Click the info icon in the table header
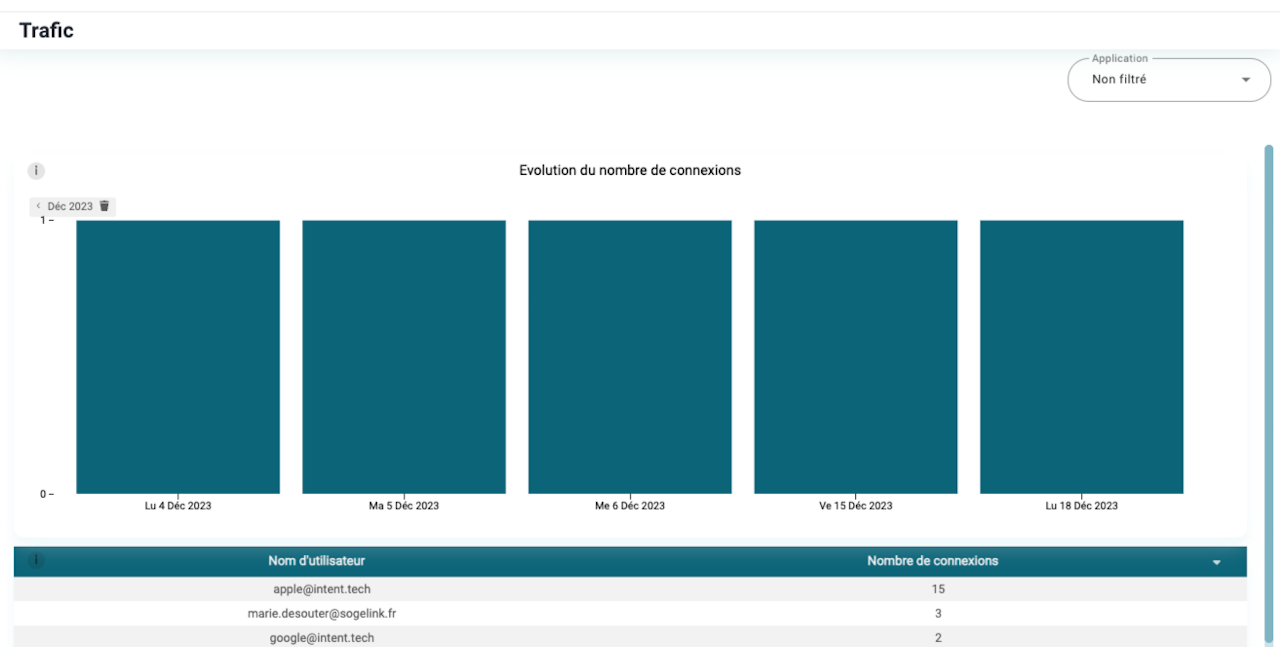Screen dimensions: 1280x647 pyautogui.click(x=36, y=561)
